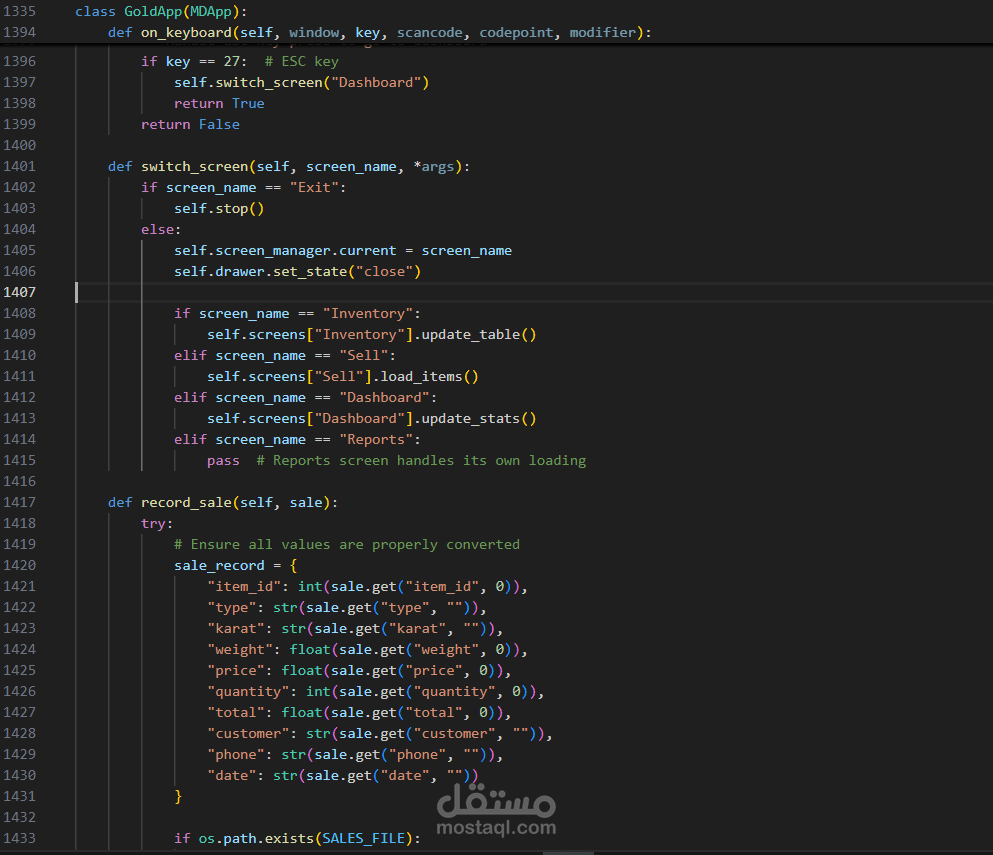The height and width of the screenshot is (855, 993).
Task: Click os.path.exists on line 1433
Action: 256,839
